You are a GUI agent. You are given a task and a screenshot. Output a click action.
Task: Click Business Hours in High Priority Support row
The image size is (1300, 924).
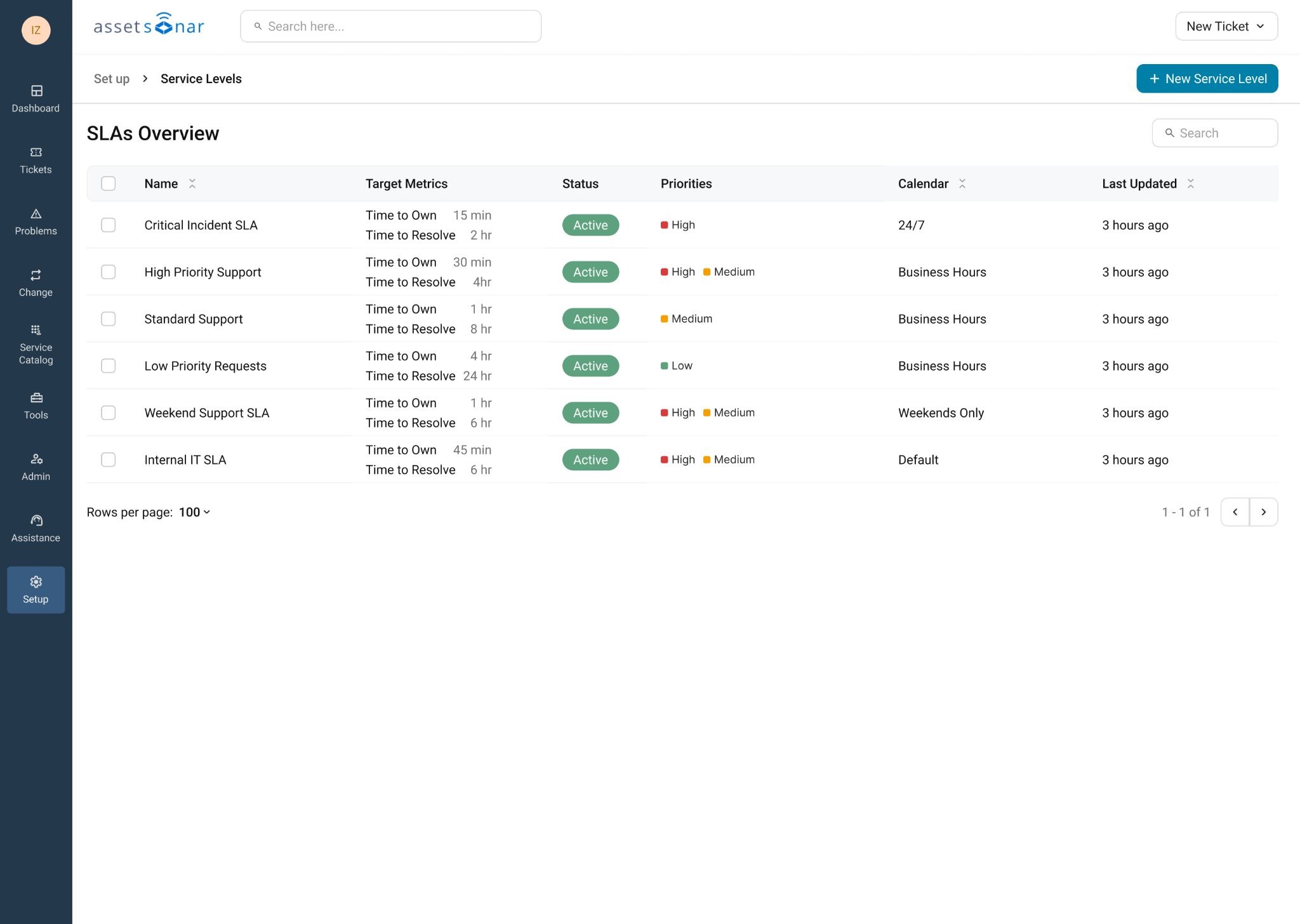942,272
